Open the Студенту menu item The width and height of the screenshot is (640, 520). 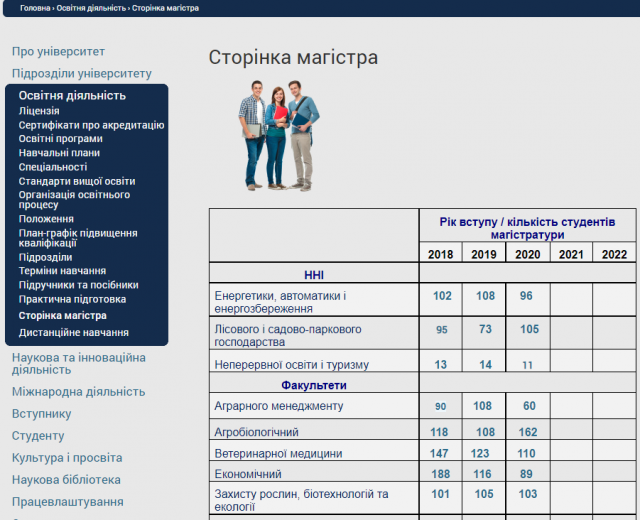click(x=38, y=436)
